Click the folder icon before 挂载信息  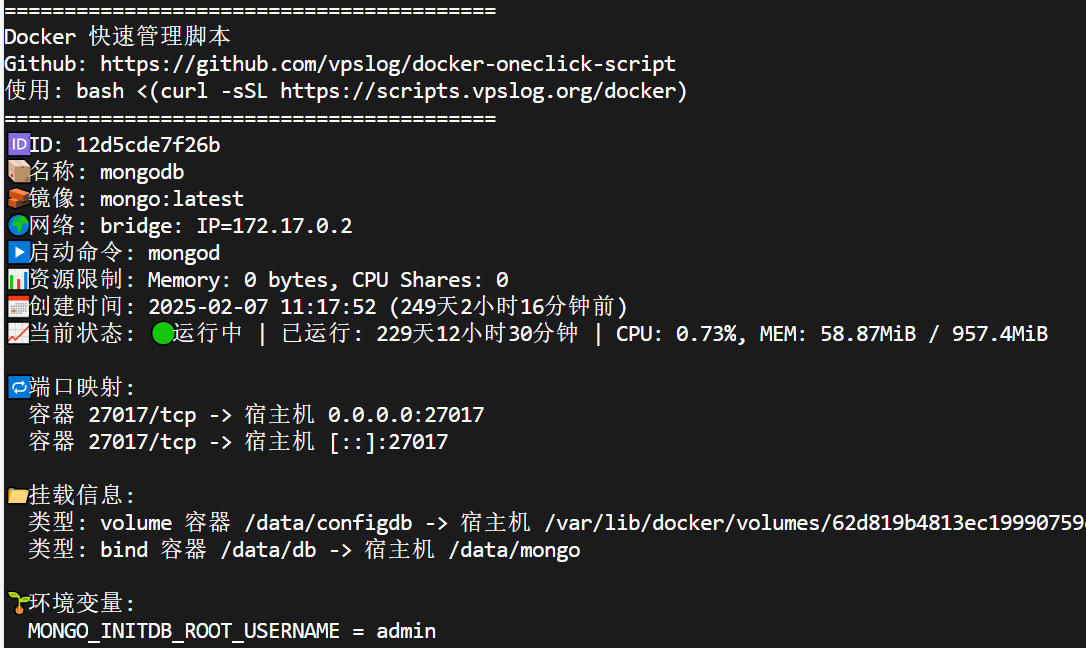(x=17, y=496)
